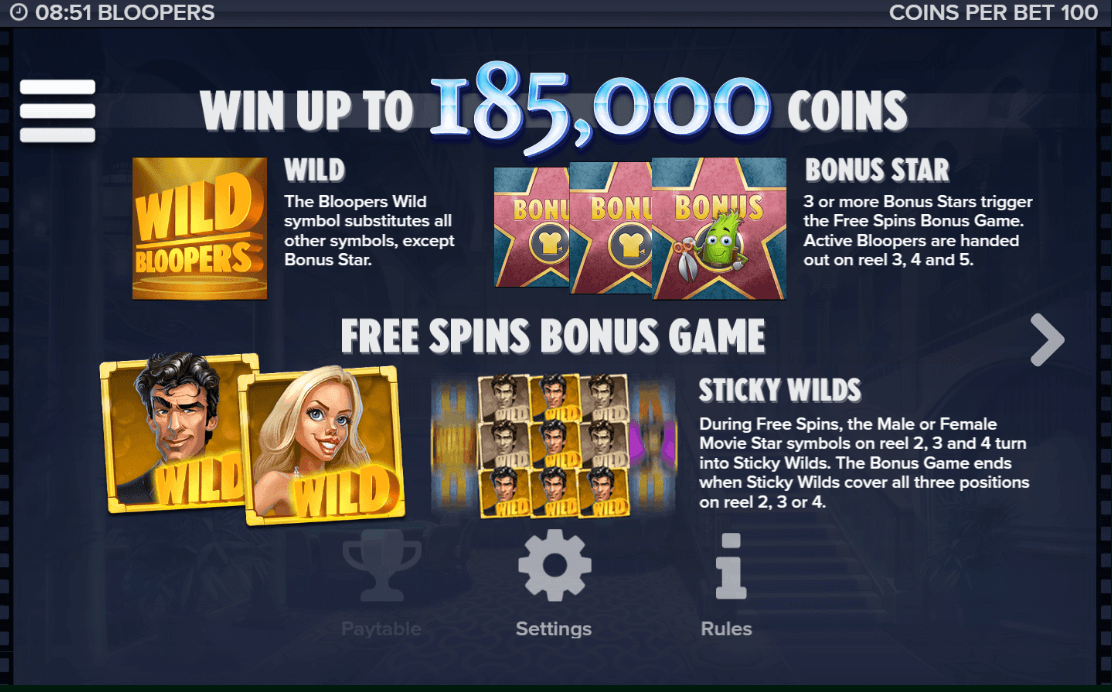The width and height of the screenshot is (1112, 692).
Task: Select the male movie star Wild symbol
Action: click(177, 432)
